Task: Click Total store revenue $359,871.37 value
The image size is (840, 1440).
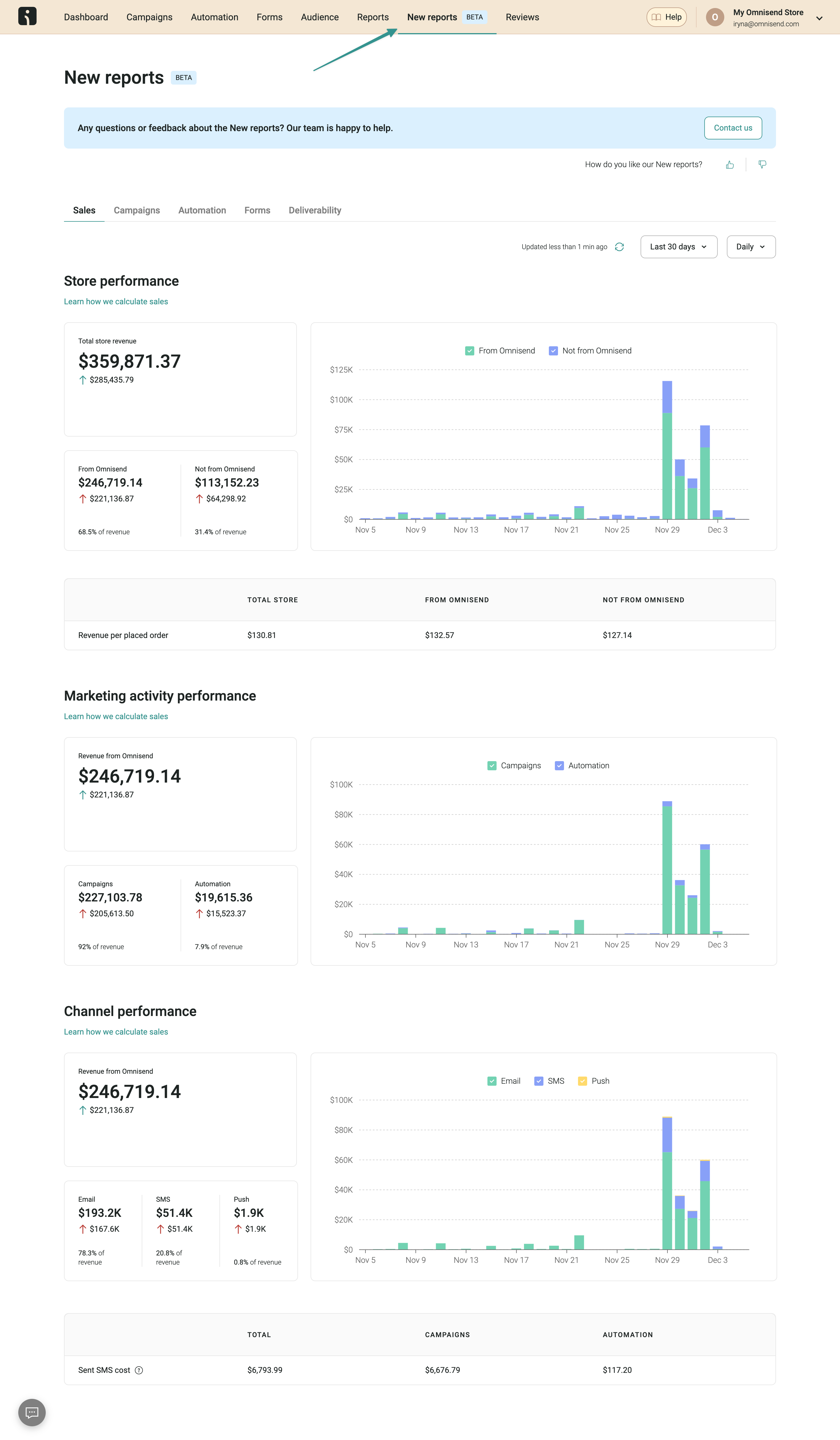Action: 129,361
